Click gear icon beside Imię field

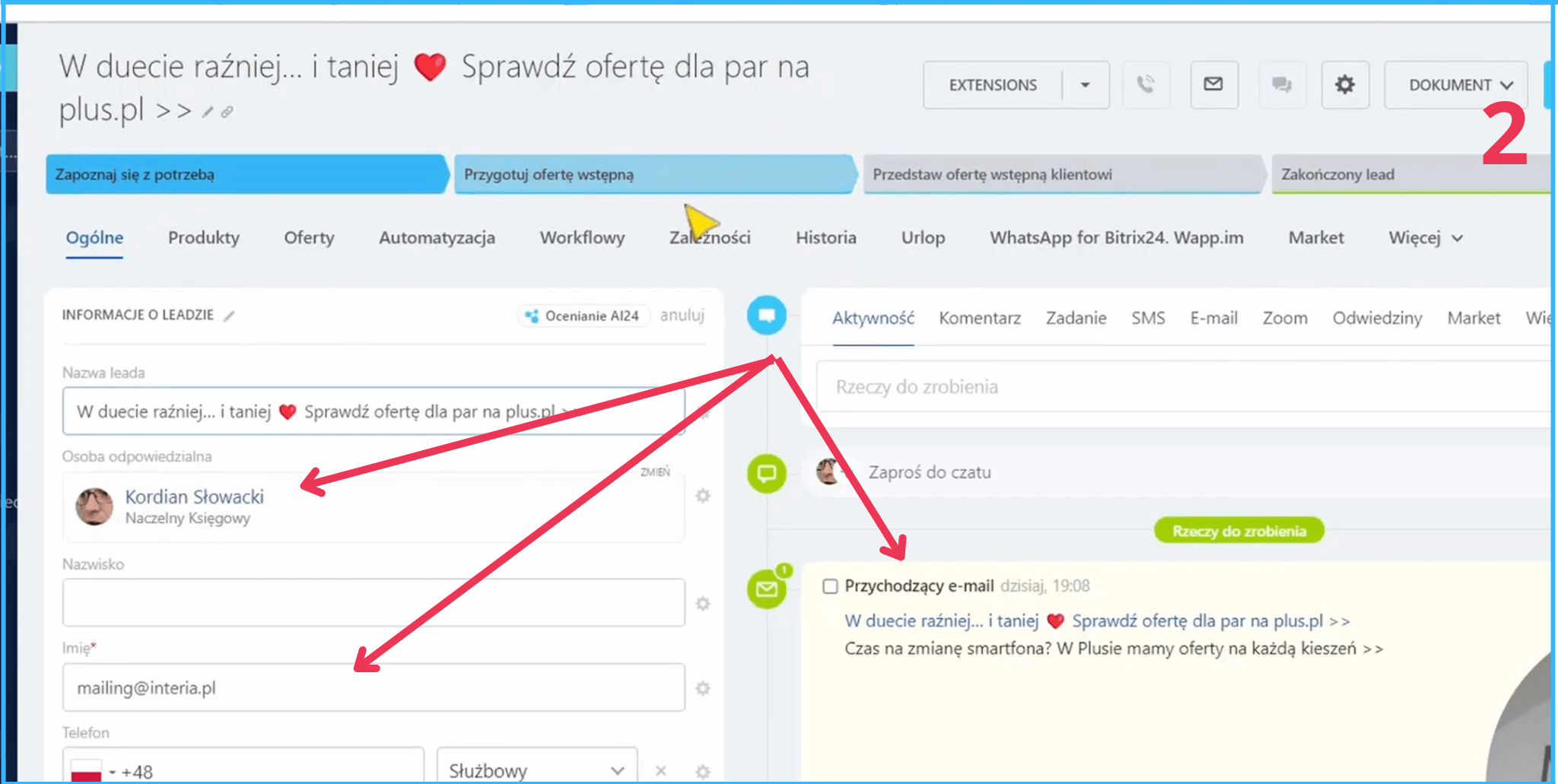coord(703,688)
